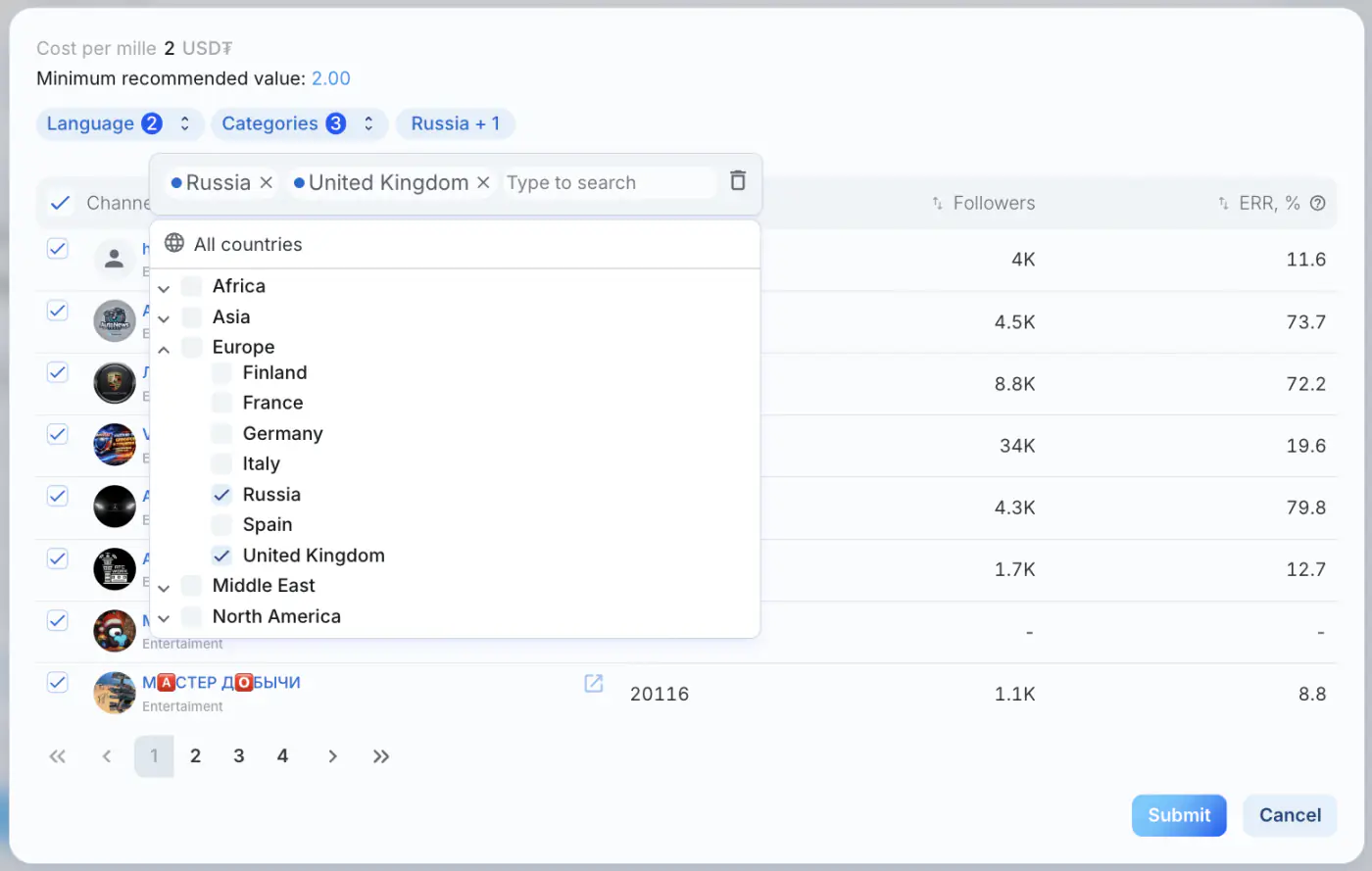Go to the next page arrow
This screenshot has width=1372, height=871.
(x=333, y=756)
